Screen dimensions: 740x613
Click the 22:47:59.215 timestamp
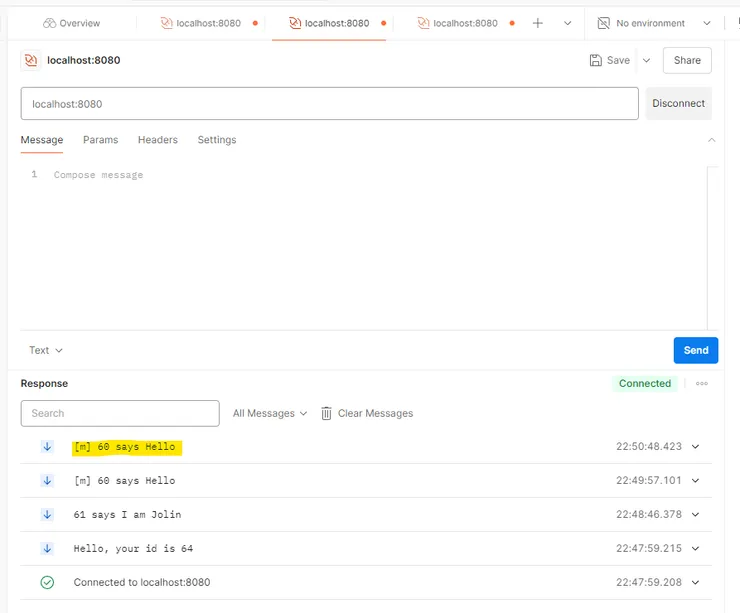[648, 548]
